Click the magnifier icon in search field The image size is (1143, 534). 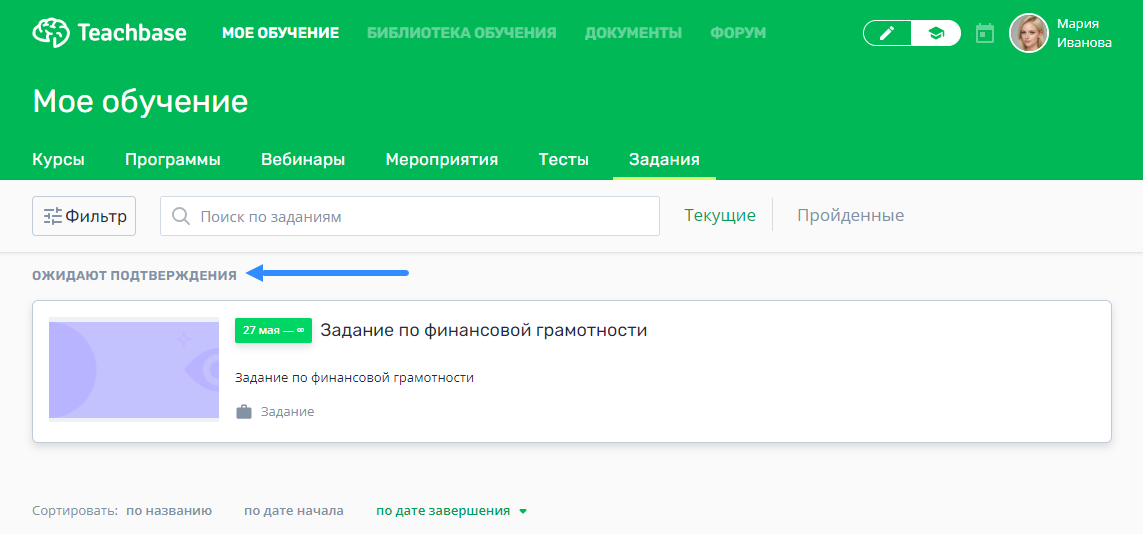[x=180, y=216]
